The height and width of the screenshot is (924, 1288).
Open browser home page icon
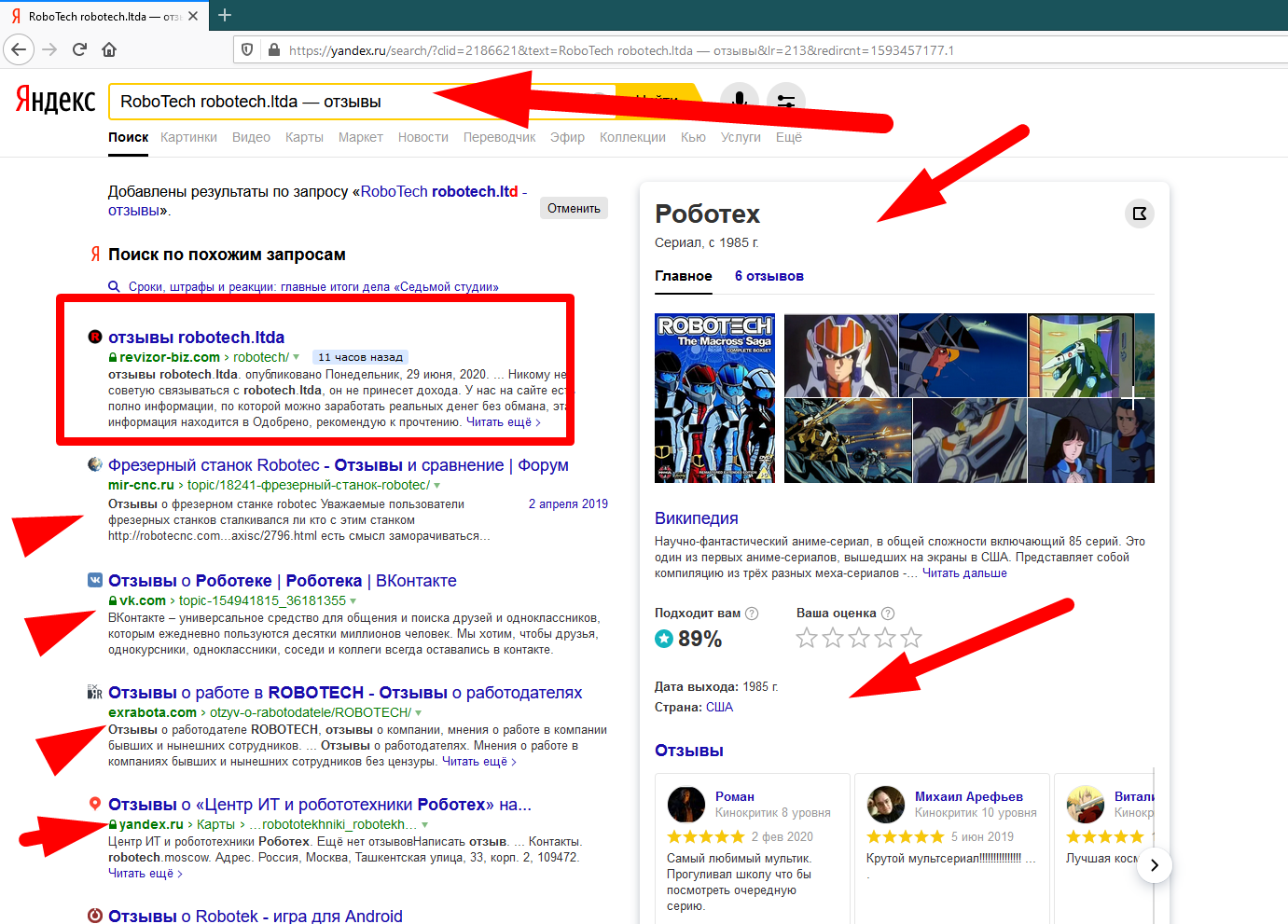pyautogui.click(x=109, y=49)
